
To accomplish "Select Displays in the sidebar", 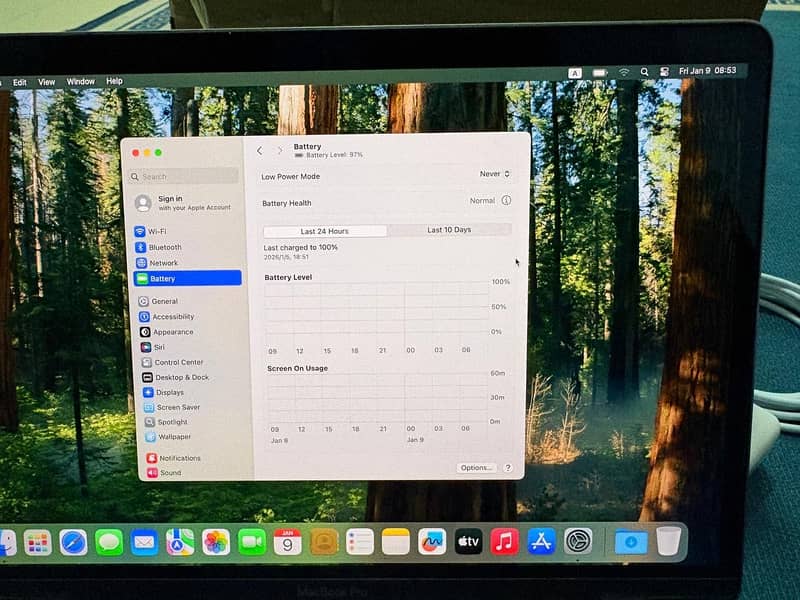I will (x=168, y=392).
